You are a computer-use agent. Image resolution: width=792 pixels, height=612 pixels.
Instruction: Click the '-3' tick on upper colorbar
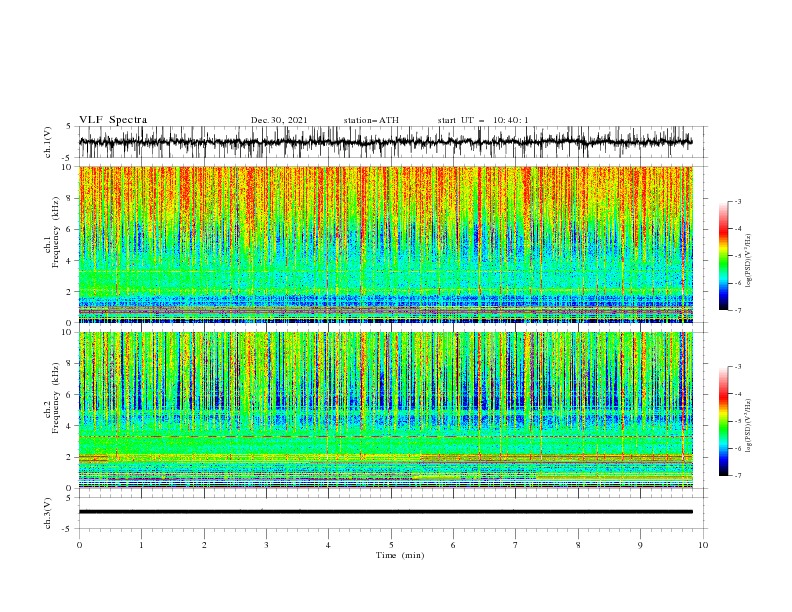point(737,201)
